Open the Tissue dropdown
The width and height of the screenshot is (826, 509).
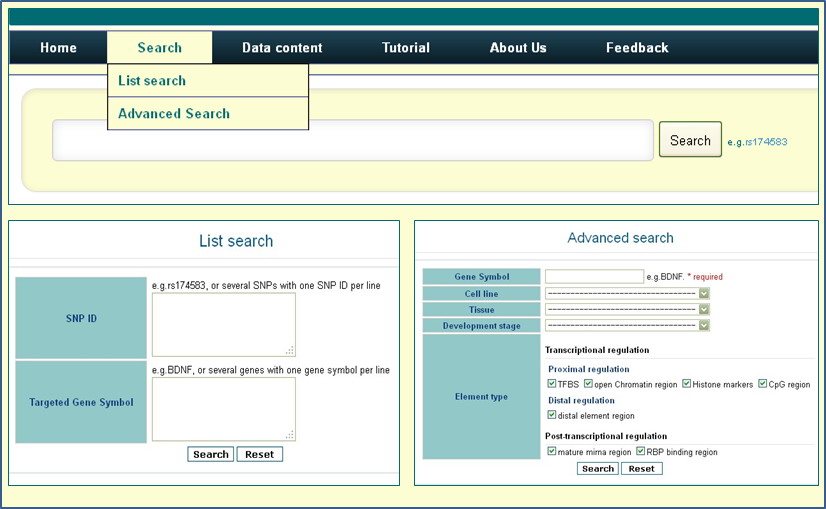point(627,310)
